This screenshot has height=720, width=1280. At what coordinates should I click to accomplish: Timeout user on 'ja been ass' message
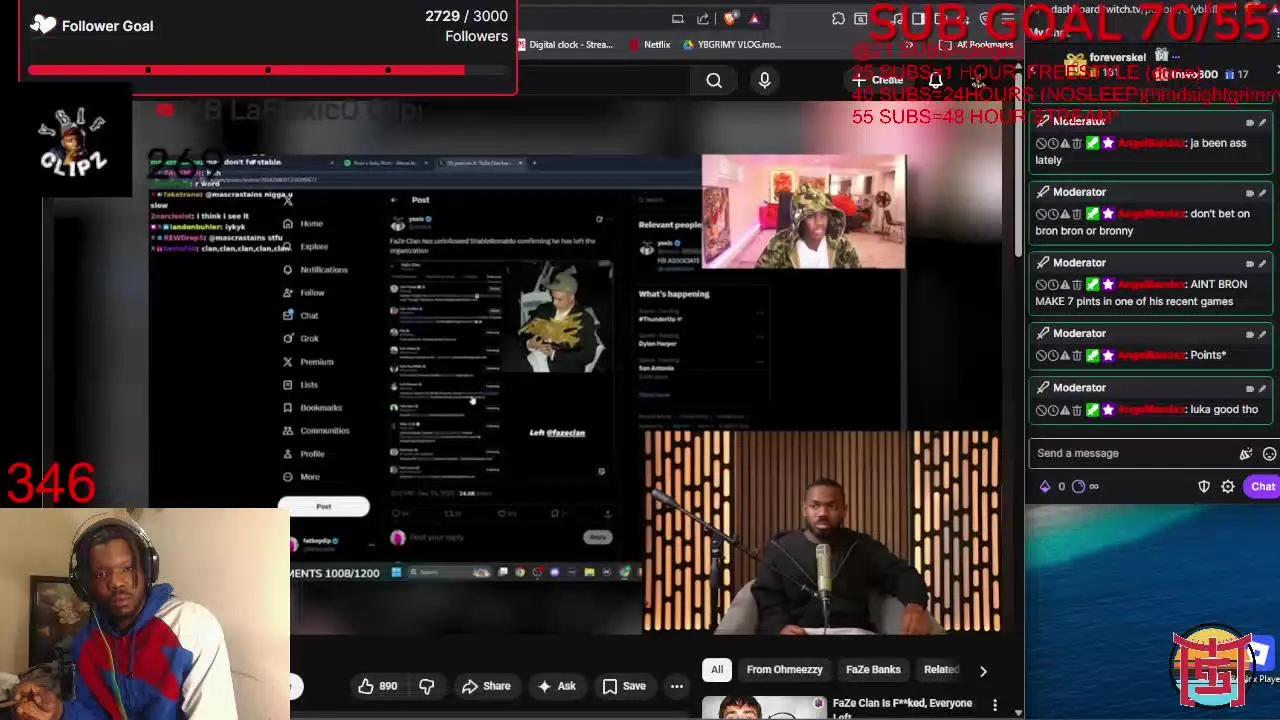click(1053, 143)
